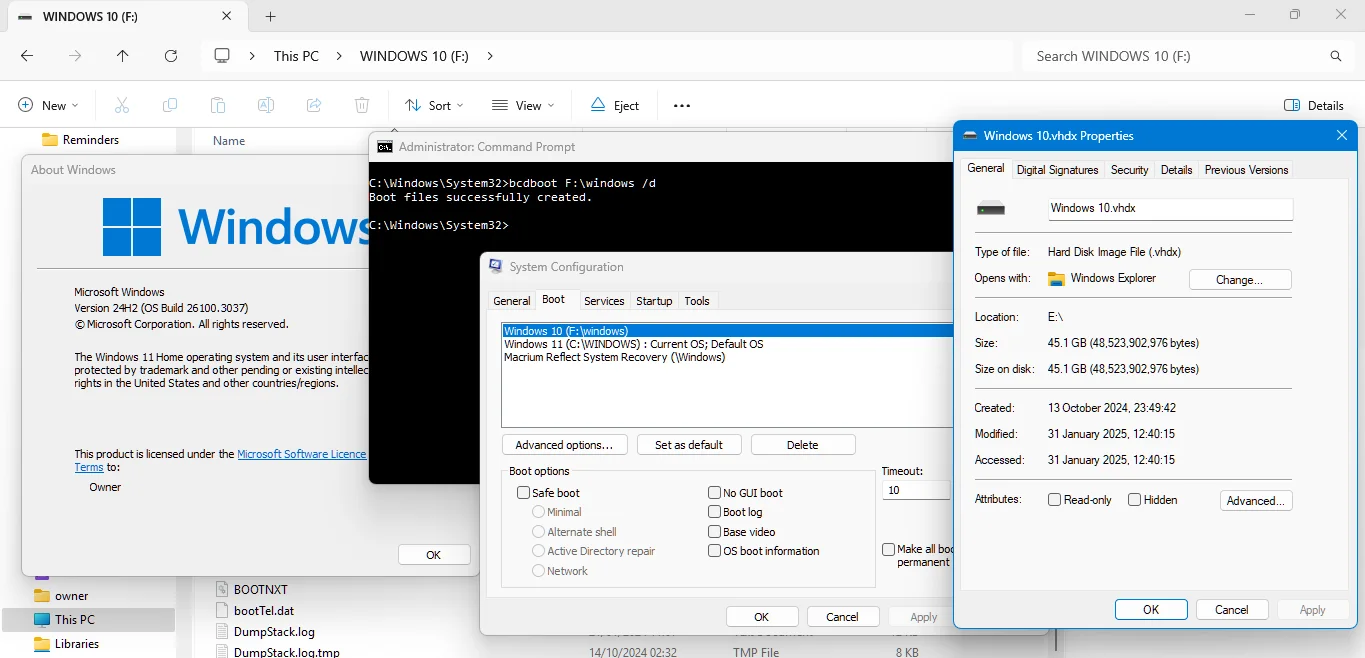The width and height of the screenshot is (1365, 658).
Task: Open the New item dropdown
Action: click(x=49, y=105)
